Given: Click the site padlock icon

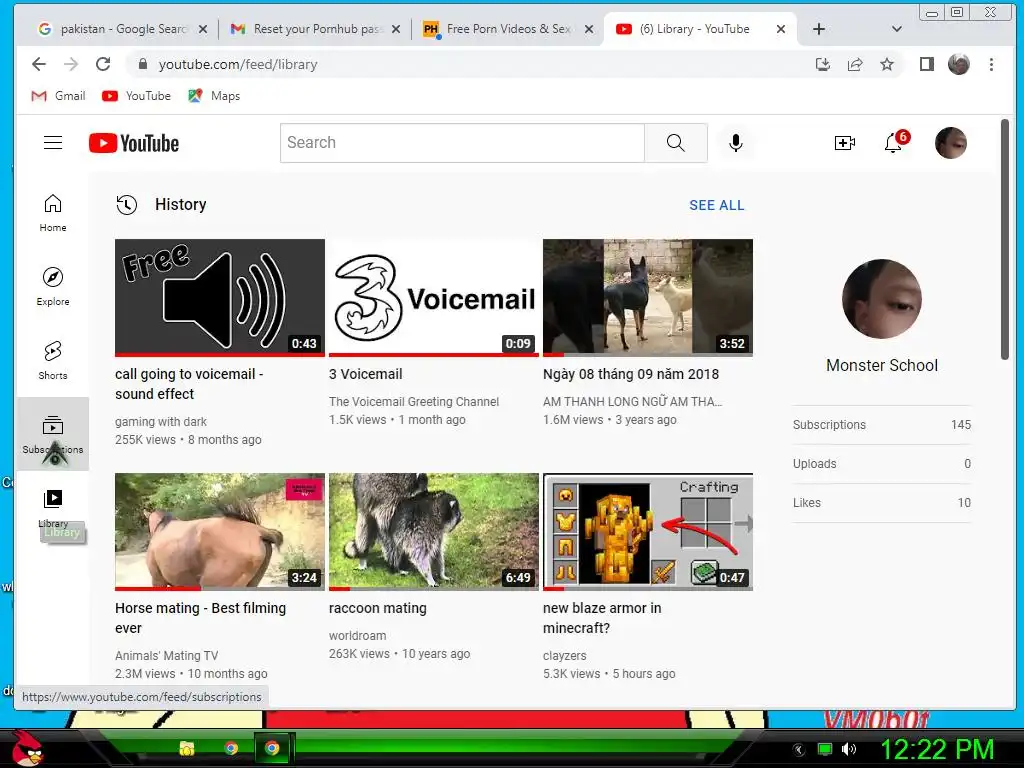Looking at the screenshot, I should 143,64.
